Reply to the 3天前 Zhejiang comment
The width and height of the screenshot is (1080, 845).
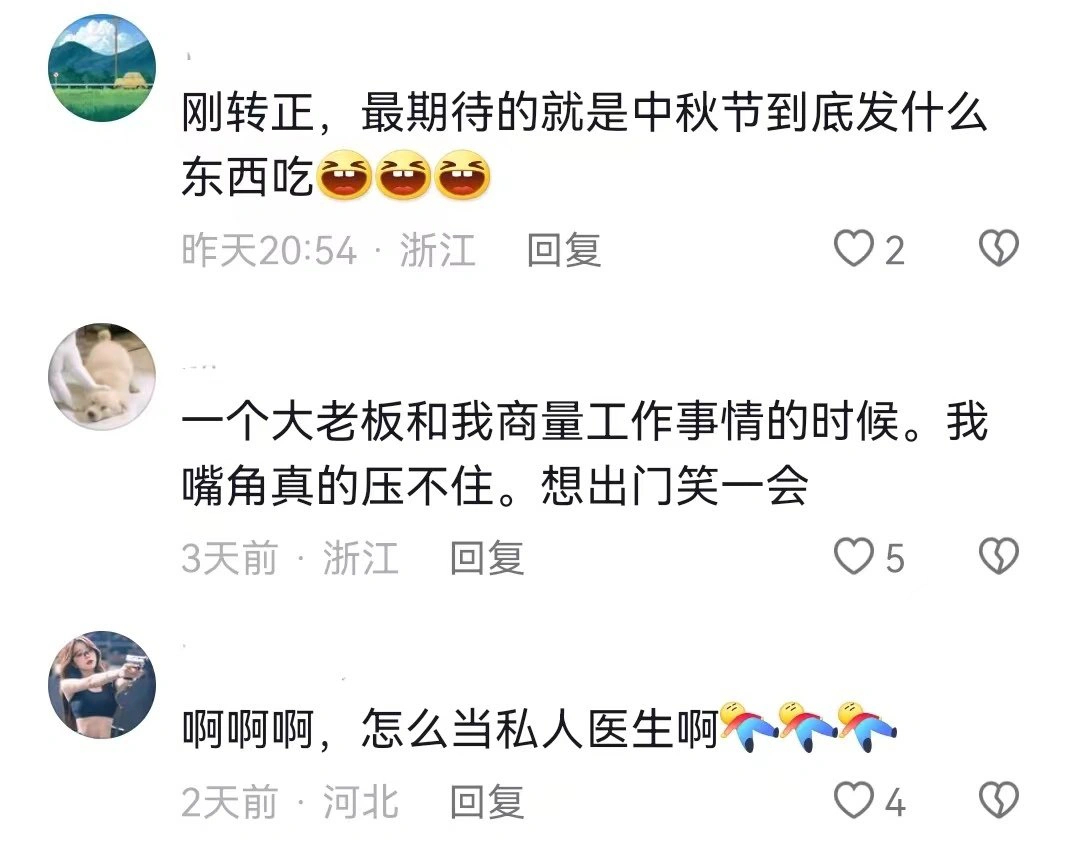tap(487, 557)
